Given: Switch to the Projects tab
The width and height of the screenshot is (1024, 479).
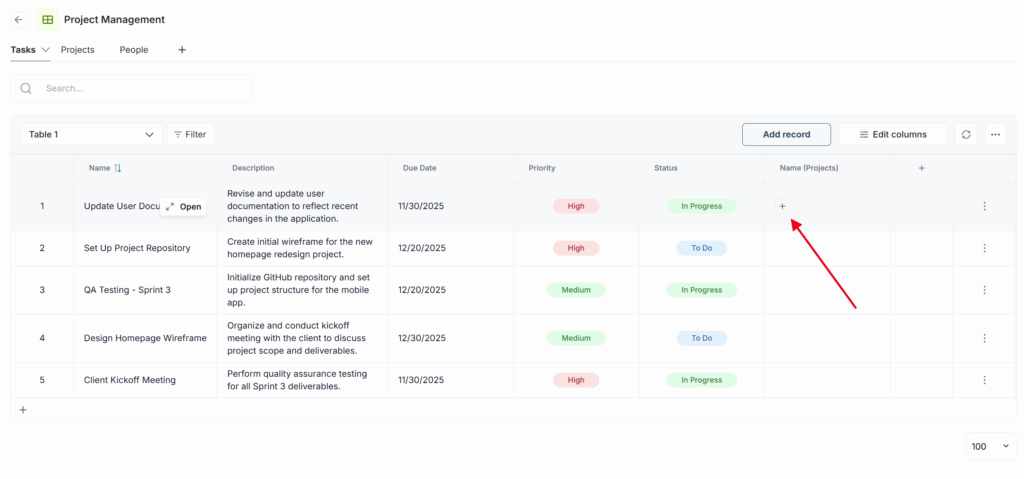Looking at the screenshot, I should [x=77, y=49].
